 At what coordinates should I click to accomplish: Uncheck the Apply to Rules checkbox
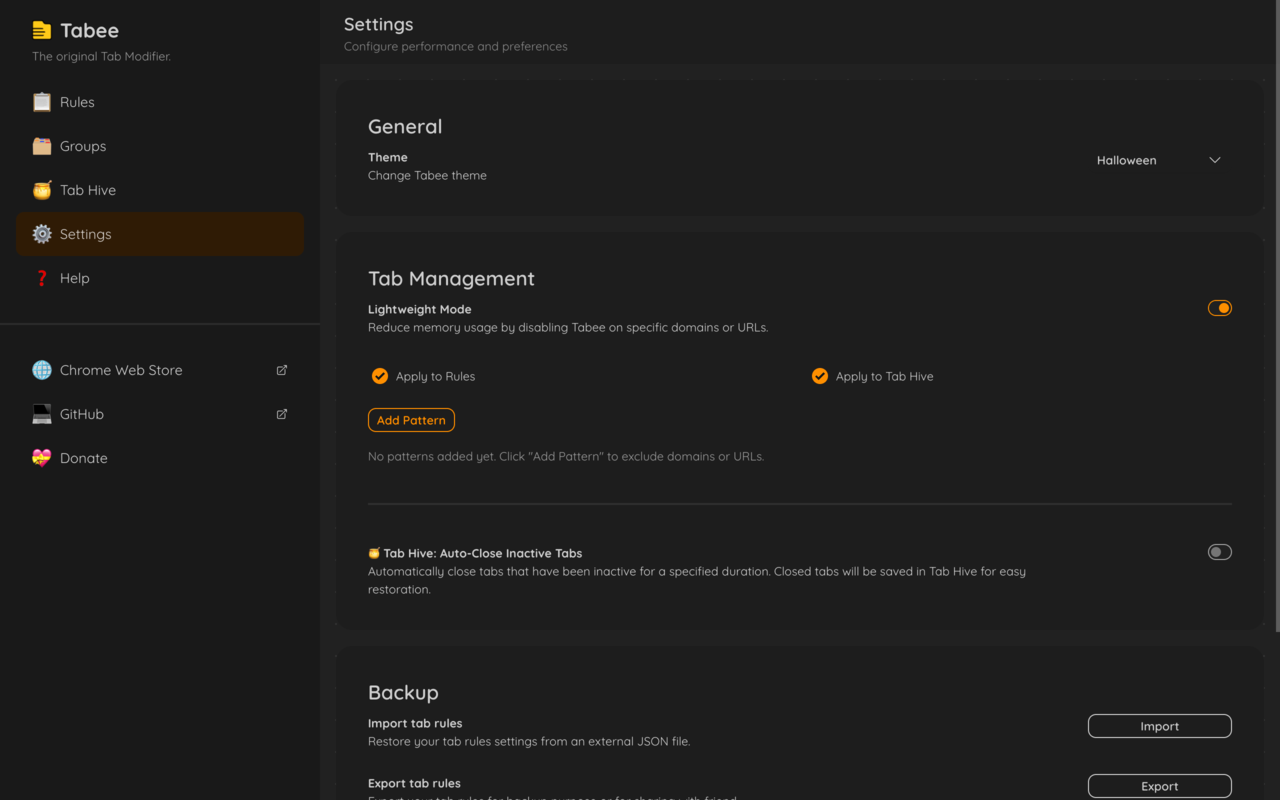pyautogui.click(x=380, y=376)
